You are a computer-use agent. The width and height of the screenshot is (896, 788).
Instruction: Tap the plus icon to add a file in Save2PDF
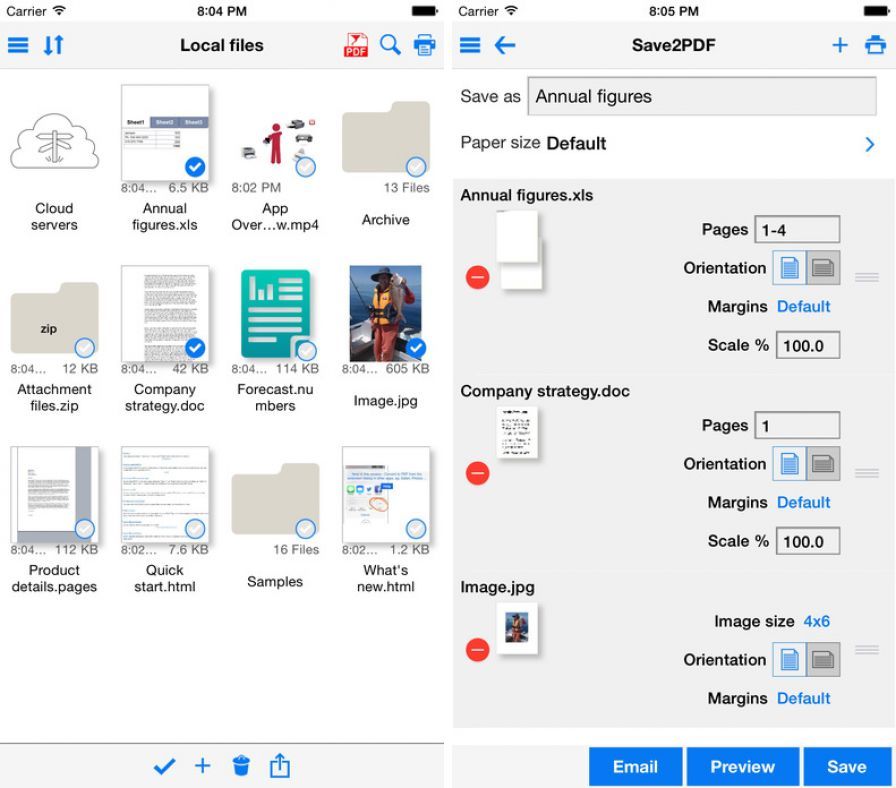(840, 45)
